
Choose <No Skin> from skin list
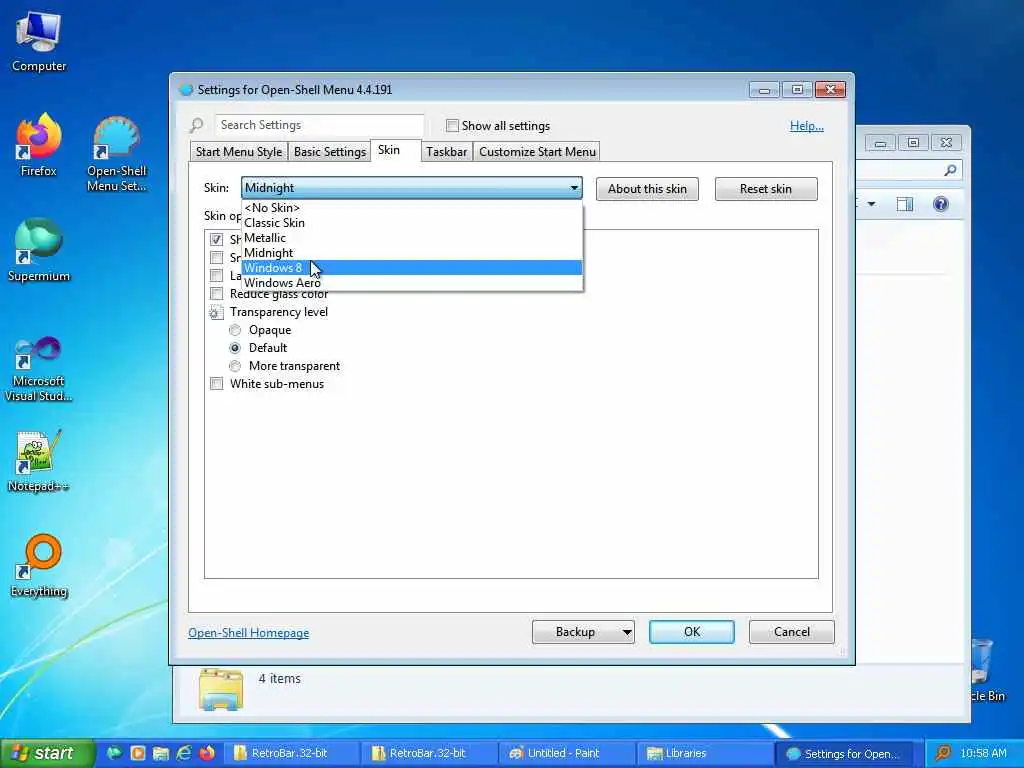coord(411,208)
